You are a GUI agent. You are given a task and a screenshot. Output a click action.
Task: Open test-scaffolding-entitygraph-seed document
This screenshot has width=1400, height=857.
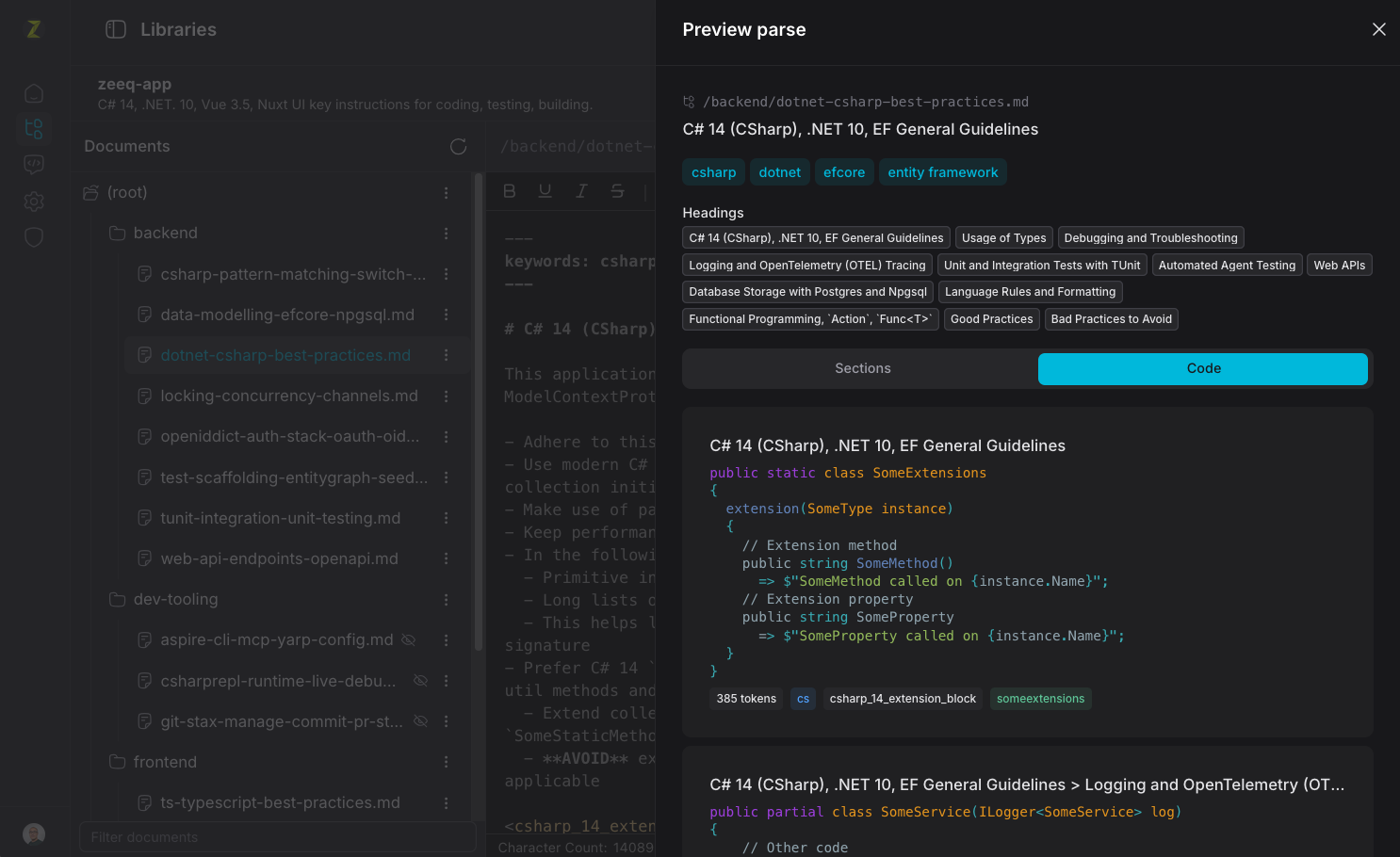(x=294, y=477)
